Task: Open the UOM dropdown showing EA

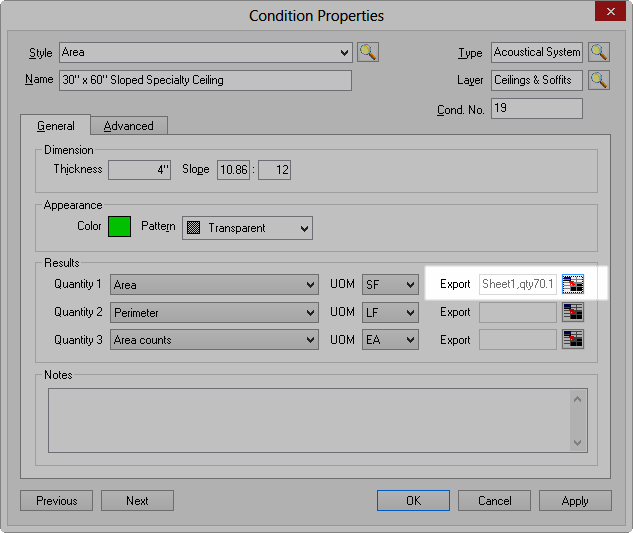Action: pyautogui.click(x=390, y=340)
